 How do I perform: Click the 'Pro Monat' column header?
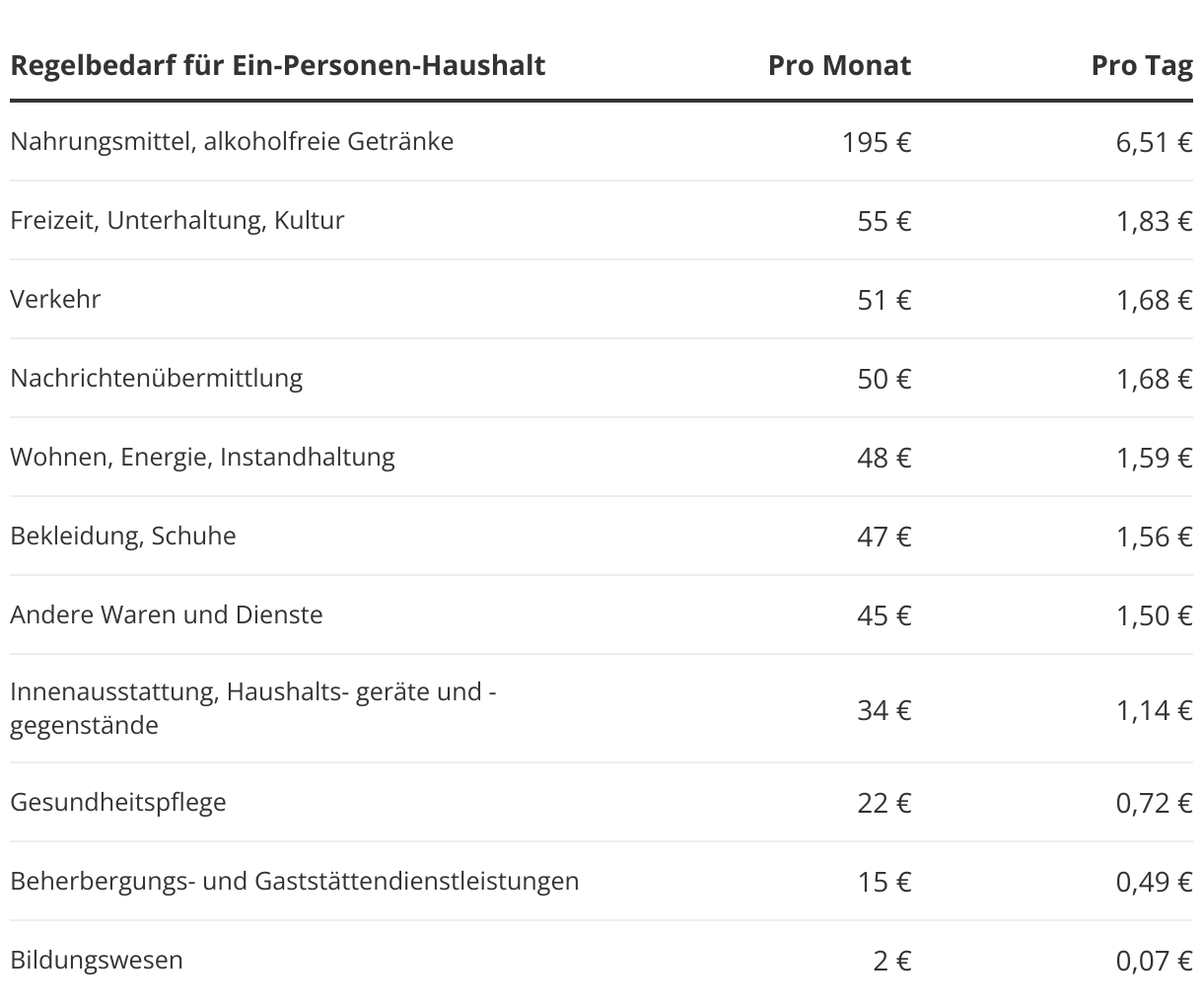coord(839,66)
